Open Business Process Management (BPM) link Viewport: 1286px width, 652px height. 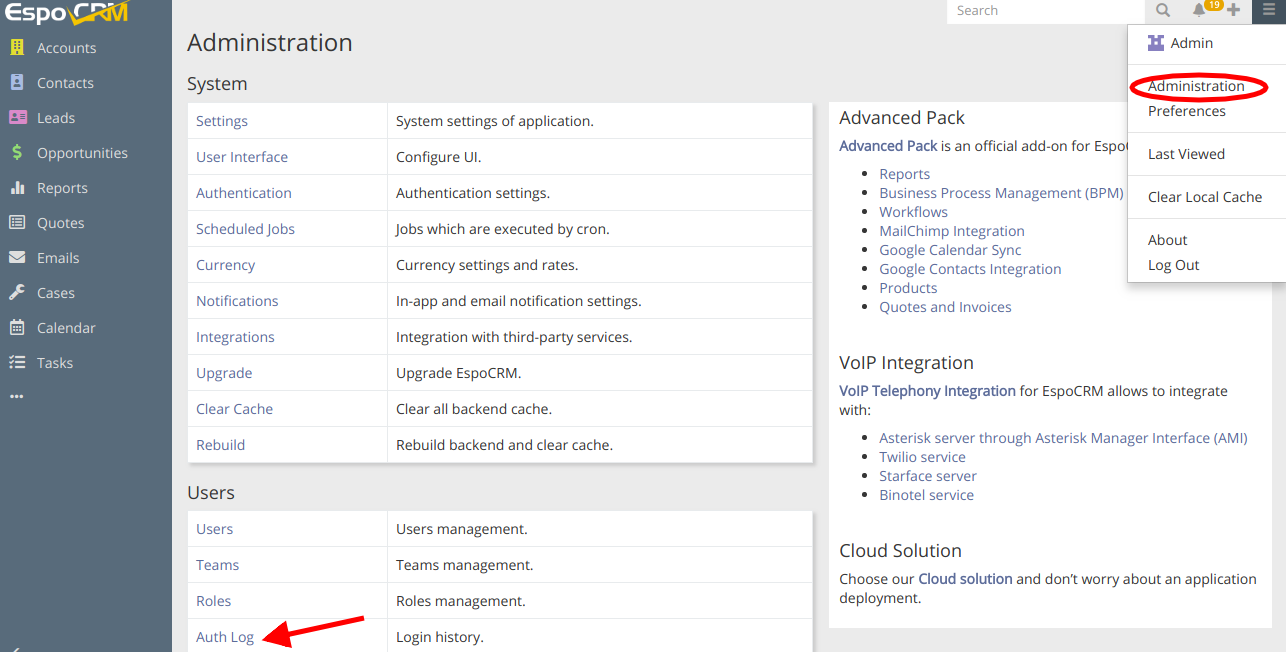(1001, 193)
